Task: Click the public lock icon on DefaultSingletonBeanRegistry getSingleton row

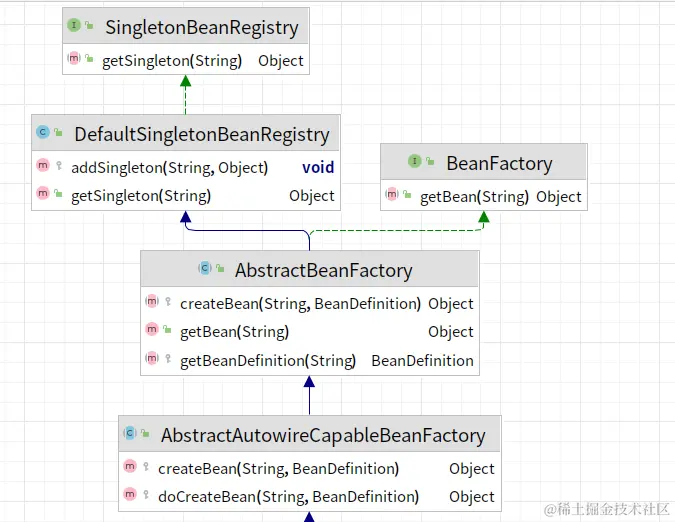Action: point(58,194)
